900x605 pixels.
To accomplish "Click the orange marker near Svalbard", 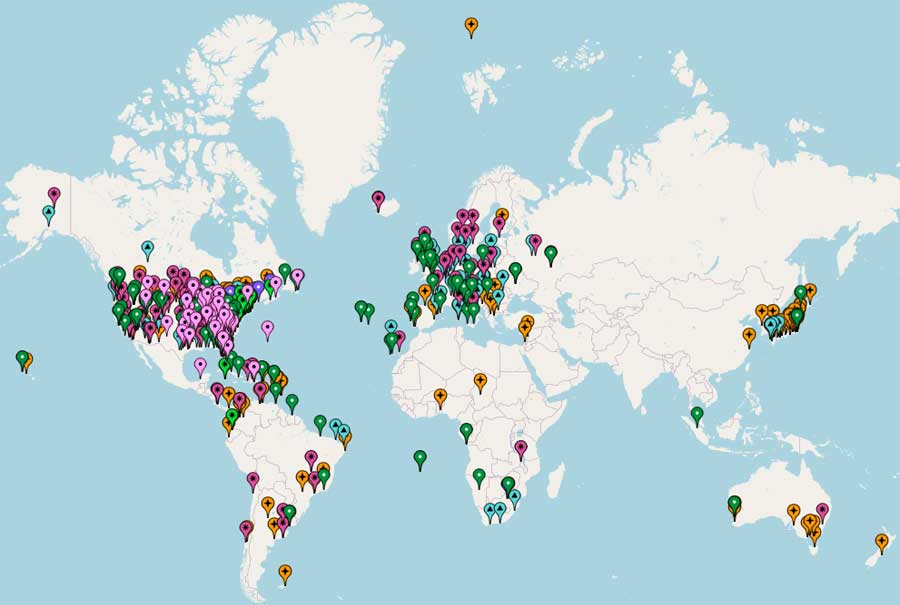I will [x=471, y=25].
